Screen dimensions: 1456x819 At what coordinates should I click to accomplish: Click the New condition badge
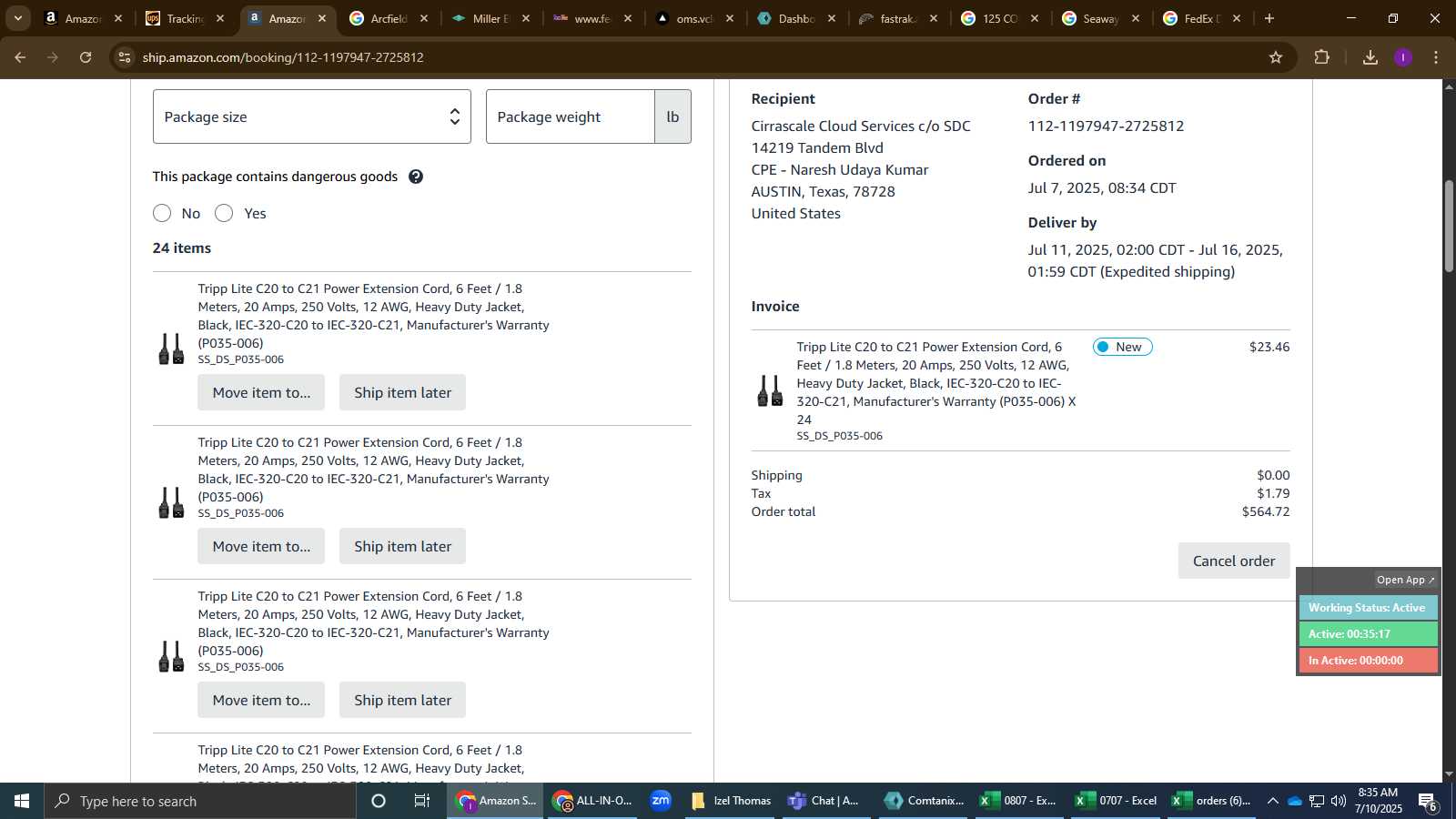point(1122,347)
